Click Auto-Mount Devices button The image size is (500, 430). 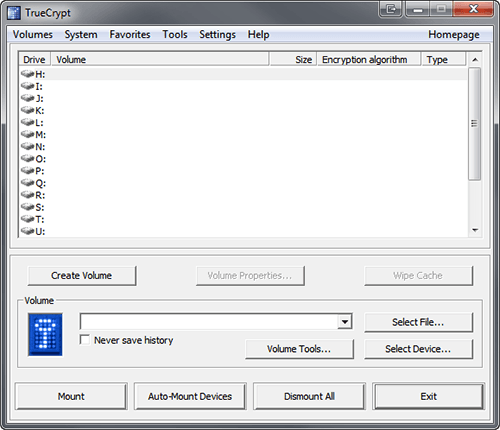(x=190, y=396)
